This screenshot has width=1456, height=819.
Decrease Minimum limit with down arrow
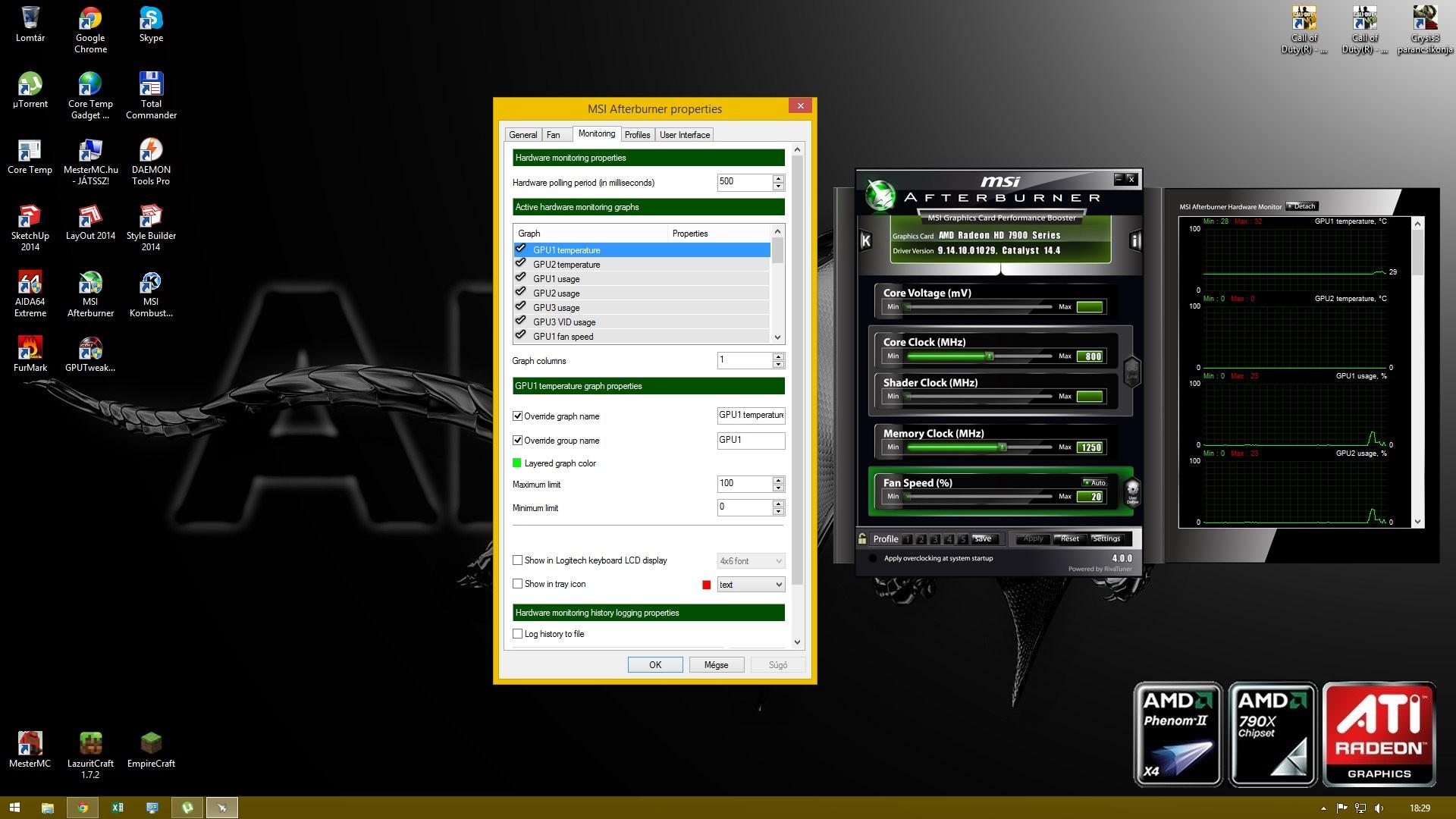[778, 512]
